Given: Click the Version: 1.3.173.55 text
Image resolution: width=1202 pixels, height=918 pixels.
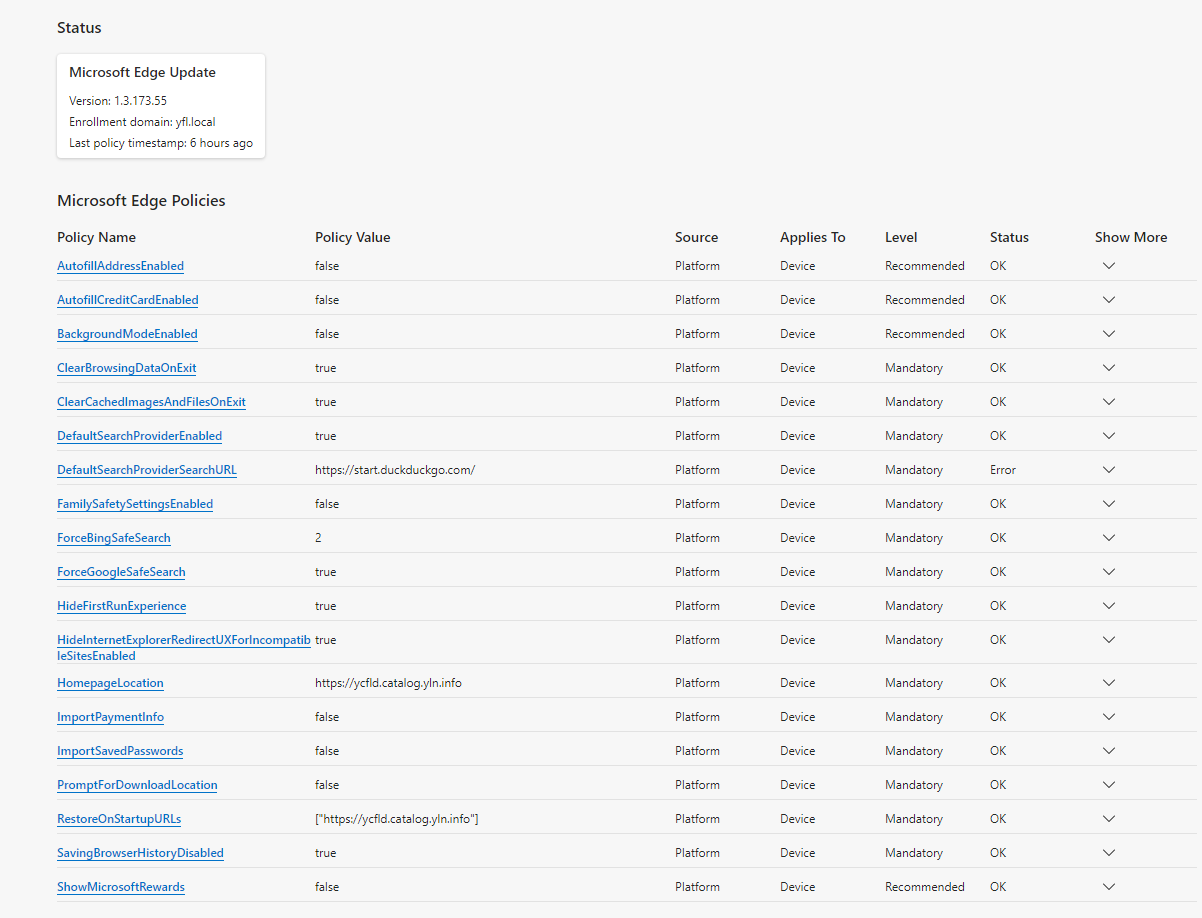Looking at the screenshot, I should point(118,101).
